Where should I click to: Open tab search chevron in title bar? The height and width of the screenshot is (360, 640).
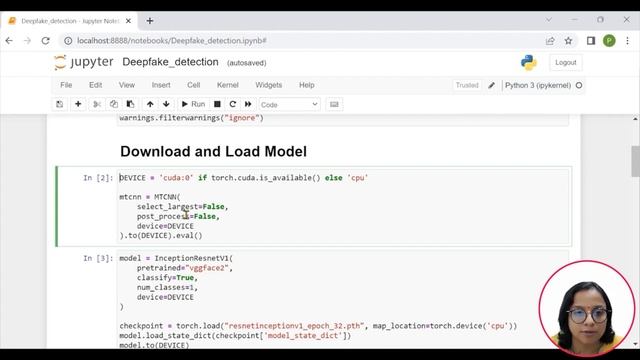549,20
